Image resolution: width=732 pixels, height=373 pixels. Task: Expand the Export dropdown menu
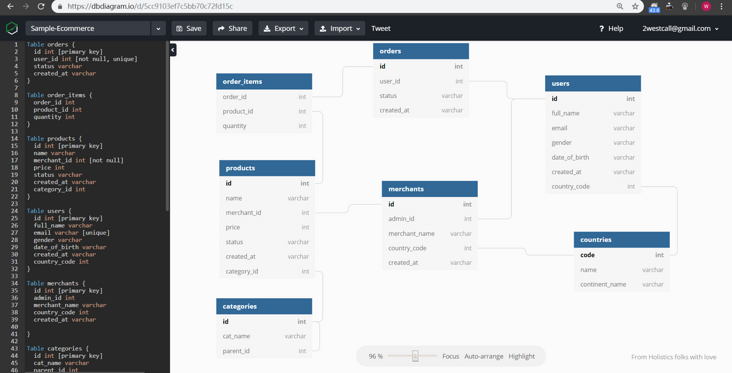tap(283, 28)
